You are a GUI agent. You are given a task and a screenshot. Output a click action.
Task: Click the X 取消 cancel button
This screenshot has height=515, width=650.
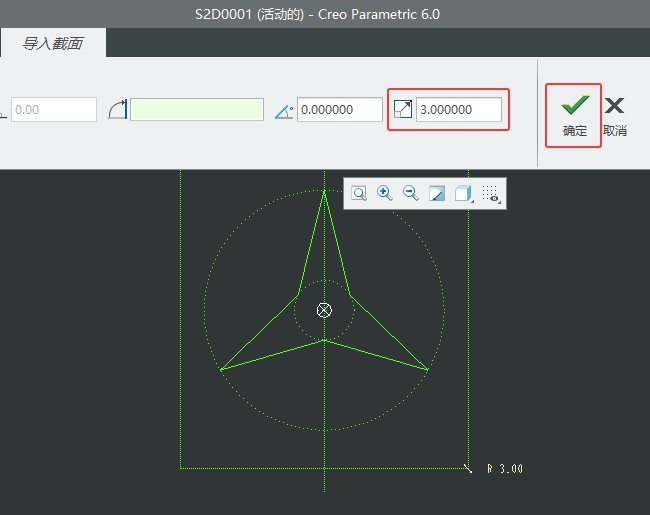[615, 116]
